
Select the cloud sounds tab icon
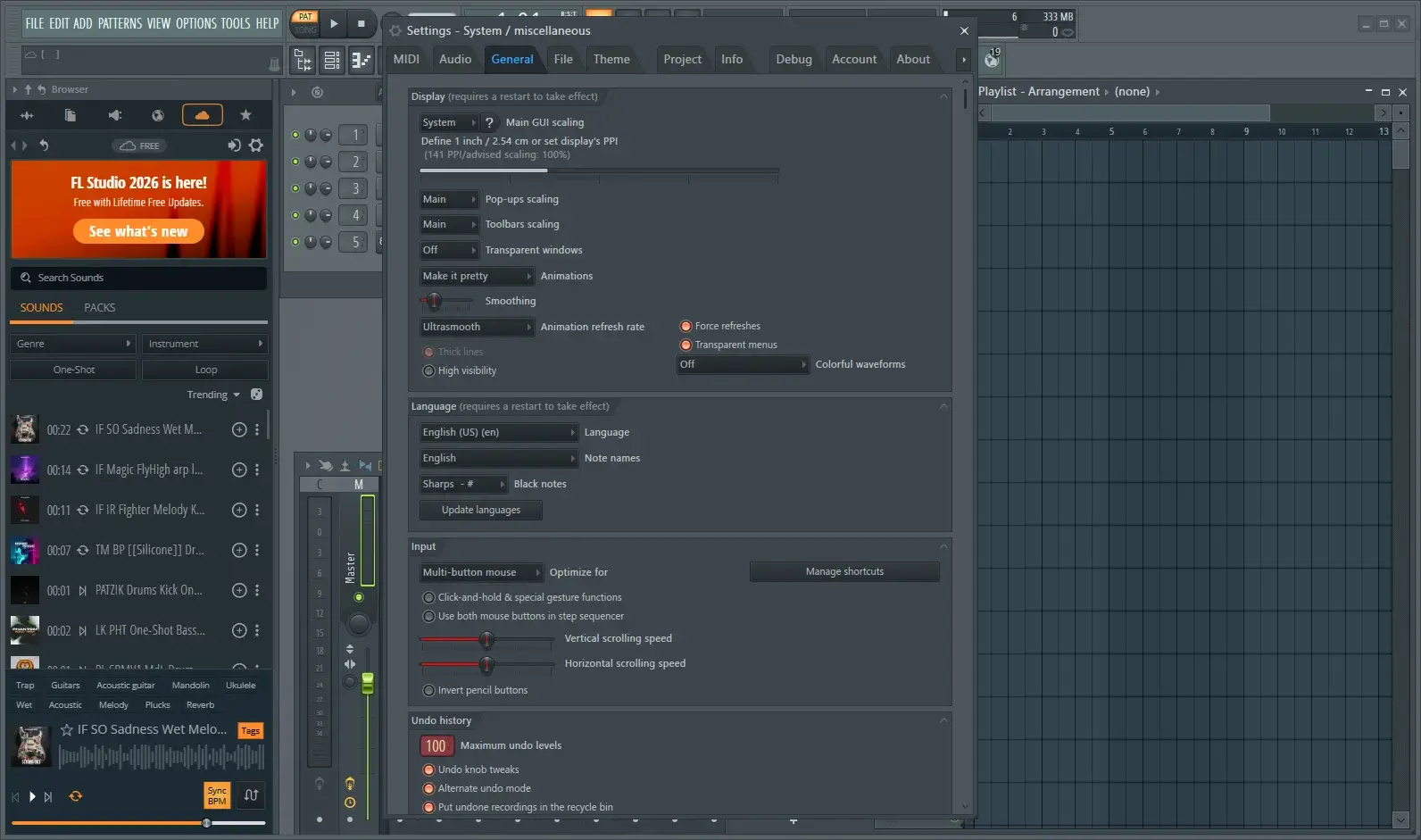coord(203,115)
